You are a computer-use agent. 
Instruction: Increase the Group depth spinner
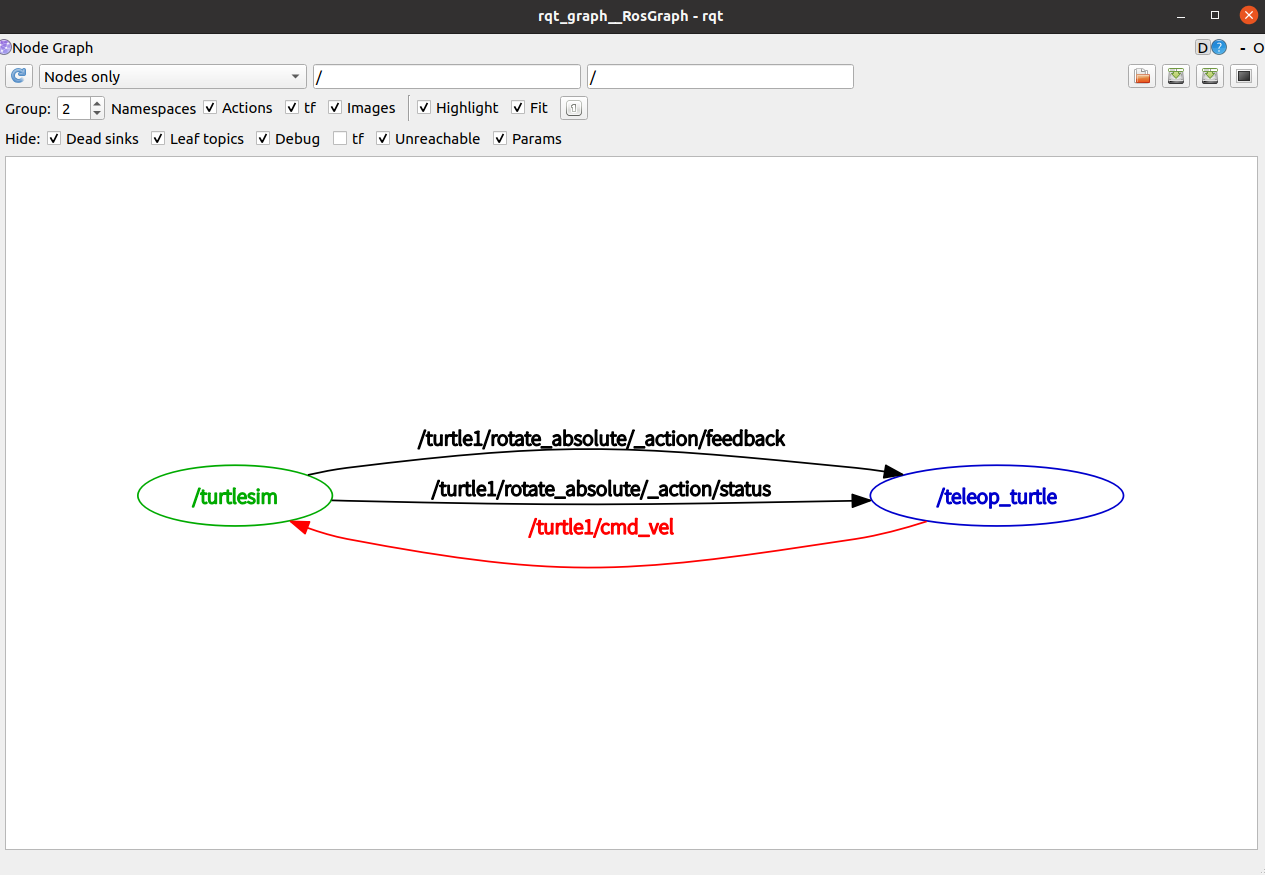tap(97, 102)
